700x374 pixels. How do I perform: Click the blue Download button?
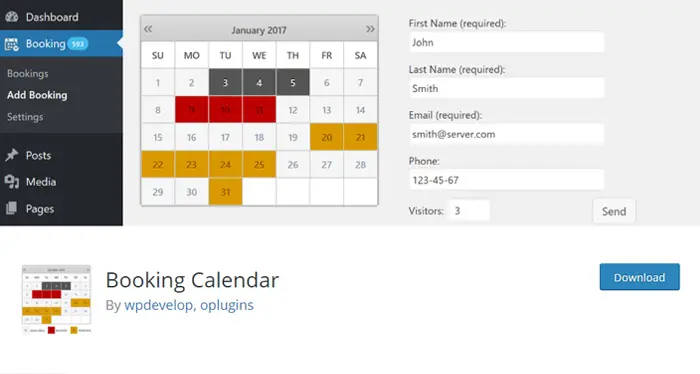click(x=639, y=277)
